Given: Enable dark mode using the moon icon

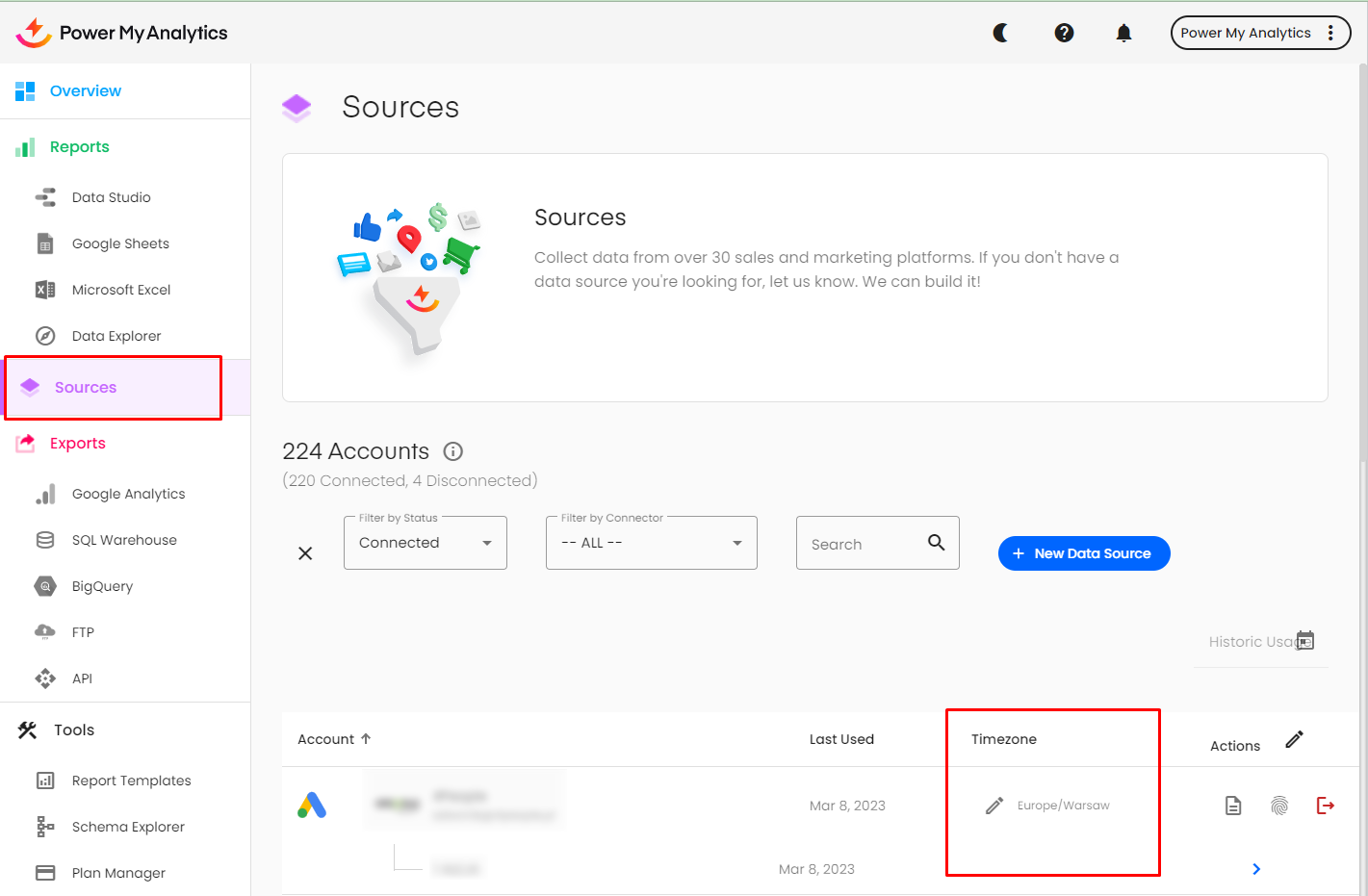Looking at the screenshot, I should click(1001, 32).
